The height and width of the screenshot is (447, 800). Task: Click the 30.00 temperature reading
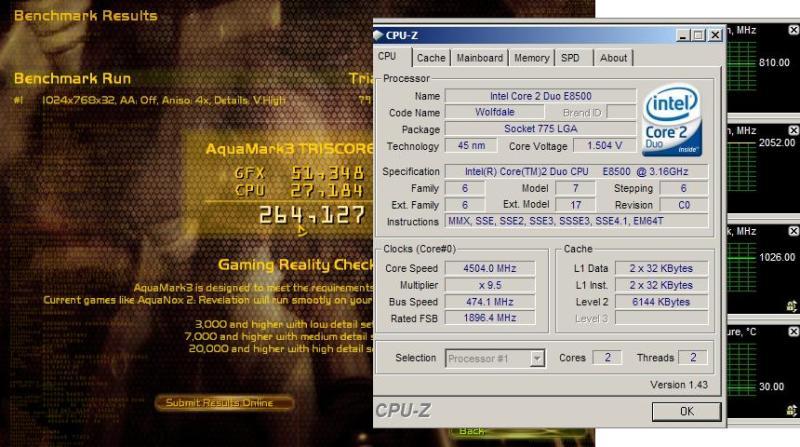click(x=771, y=386)
